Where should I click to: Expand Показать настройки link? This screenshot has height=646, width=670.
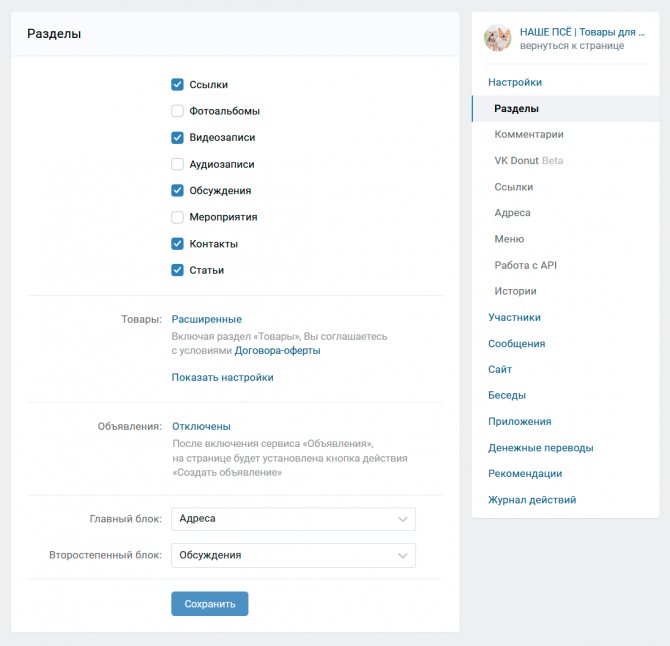tap(222, 377)
